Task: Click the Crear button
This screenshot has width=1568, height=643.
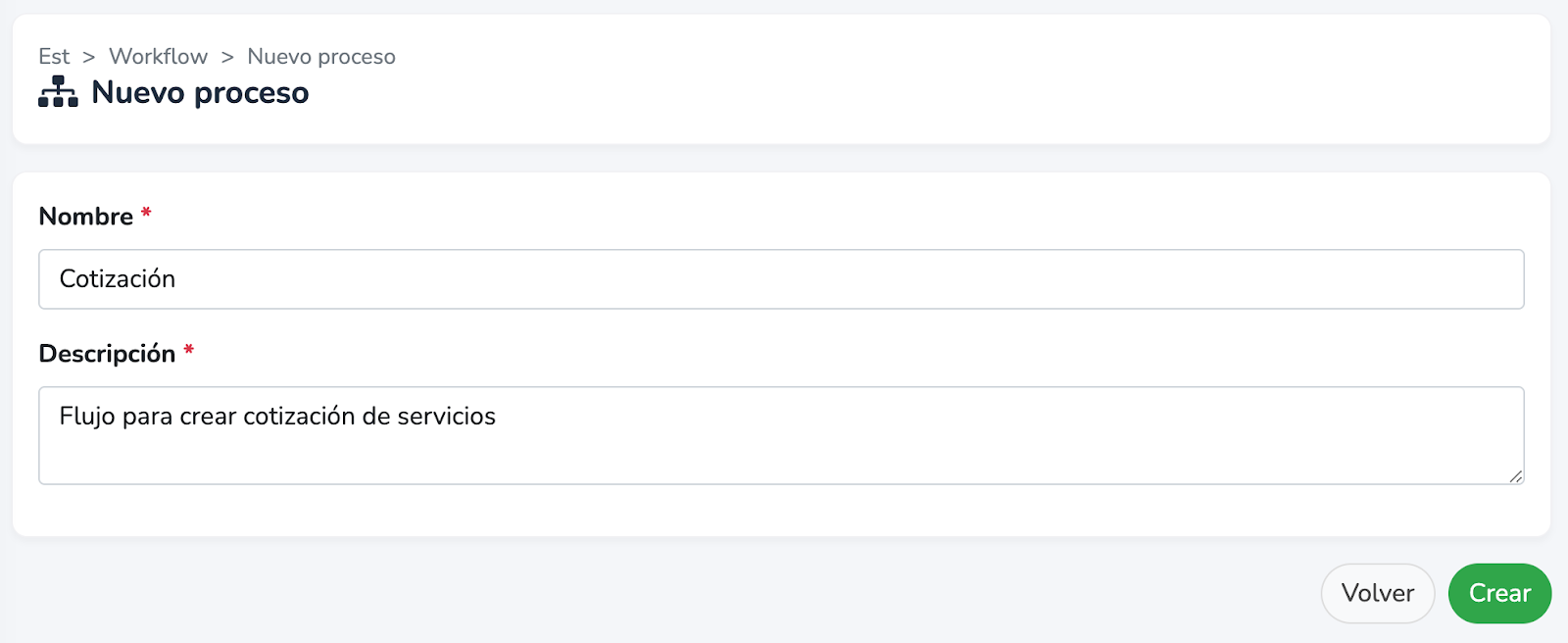Action: point(1499,593)
